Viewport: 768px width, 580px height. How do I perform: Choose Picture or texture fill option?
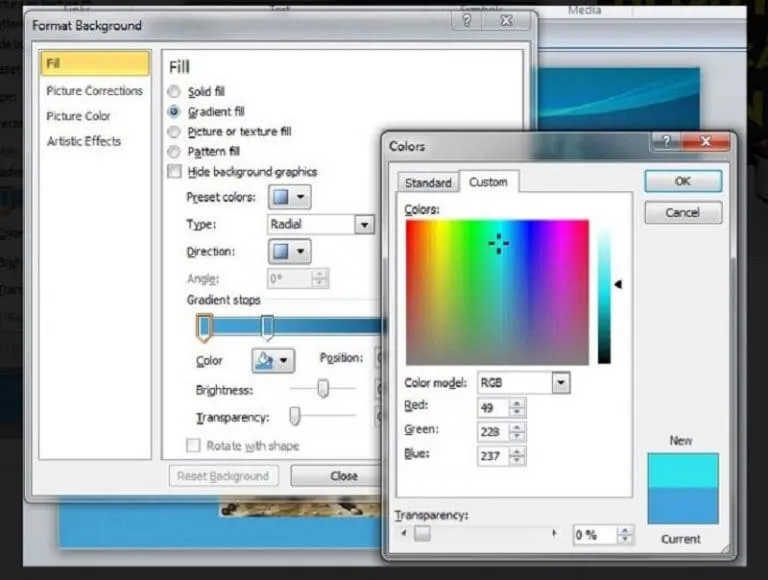(174, 132)
